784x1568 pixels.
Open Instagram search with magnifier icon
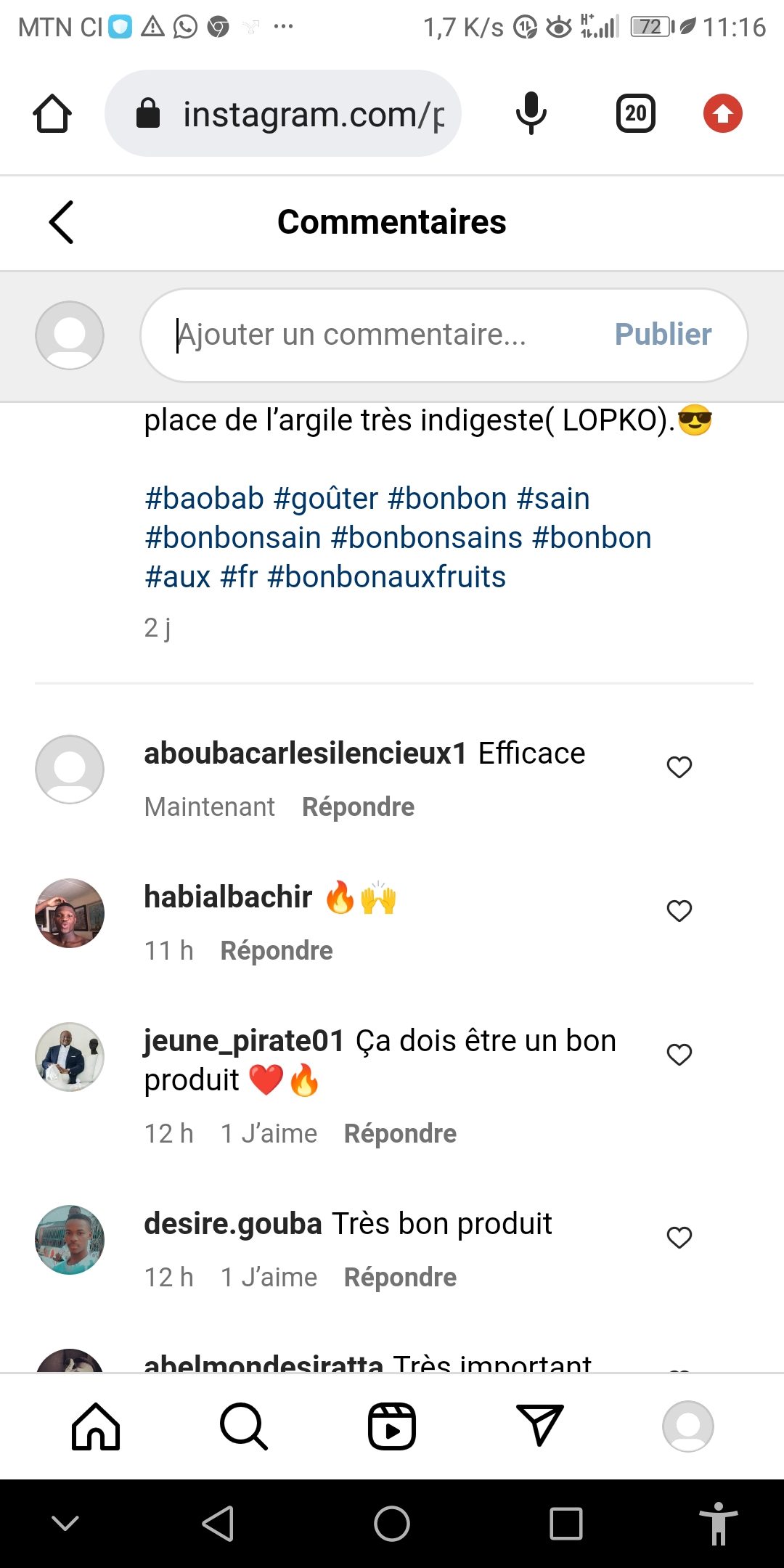pyautogui.click(x=244, y=1426)
